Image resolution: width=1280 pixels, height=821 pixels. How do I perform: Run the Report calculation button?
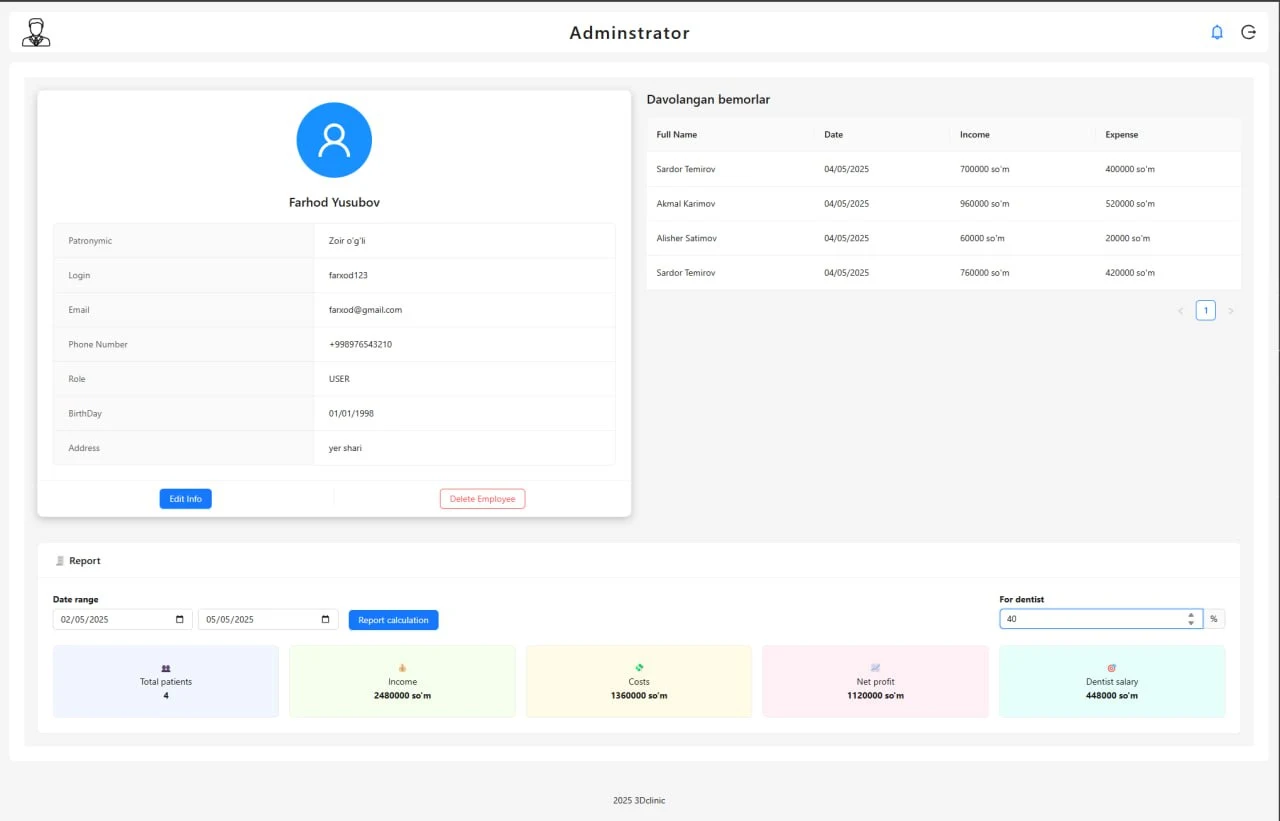(x=393, y=620)
